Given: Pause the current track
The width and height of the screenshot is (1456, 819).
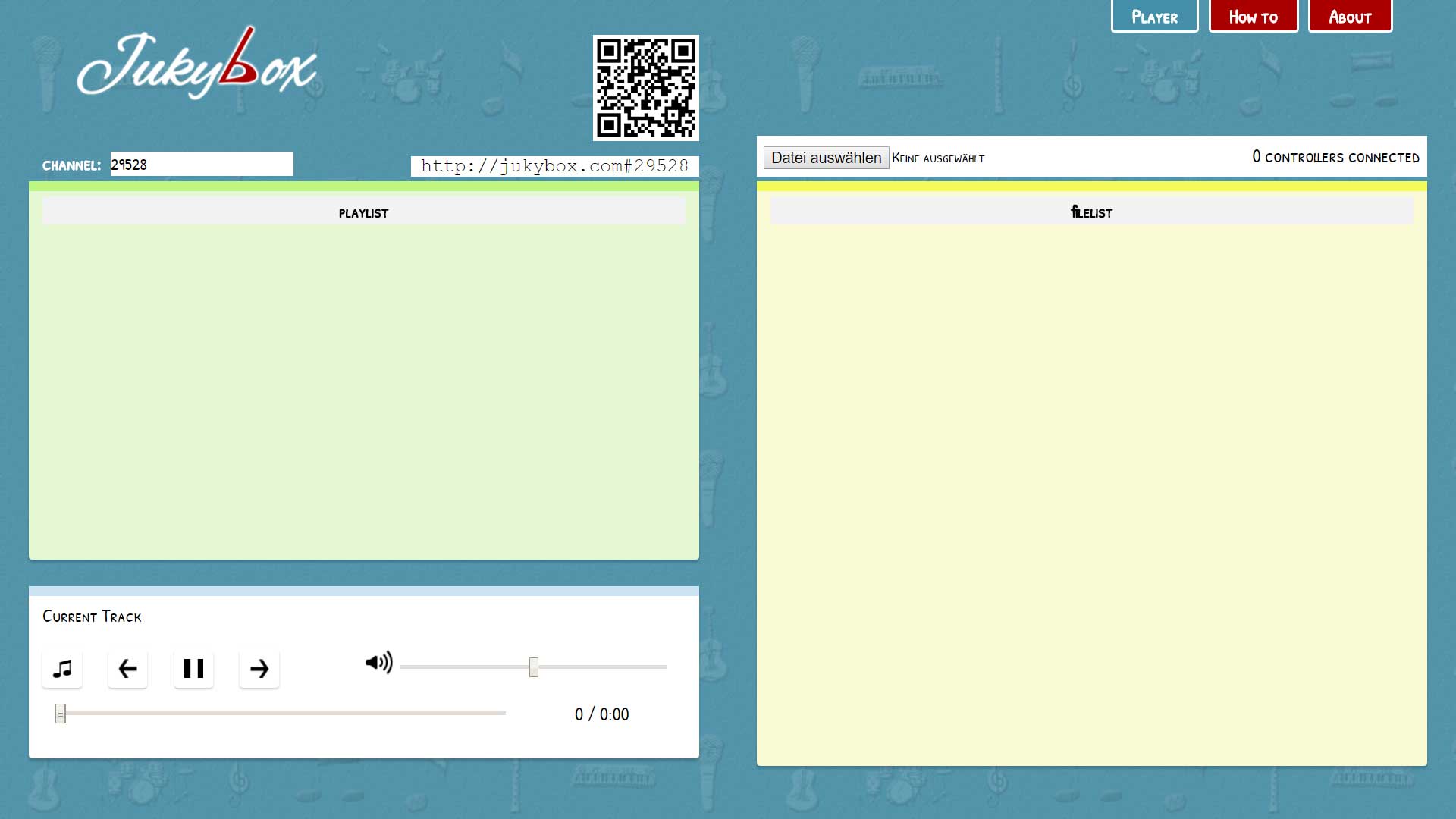Looking at the screenshot, I should click(193, 669).
